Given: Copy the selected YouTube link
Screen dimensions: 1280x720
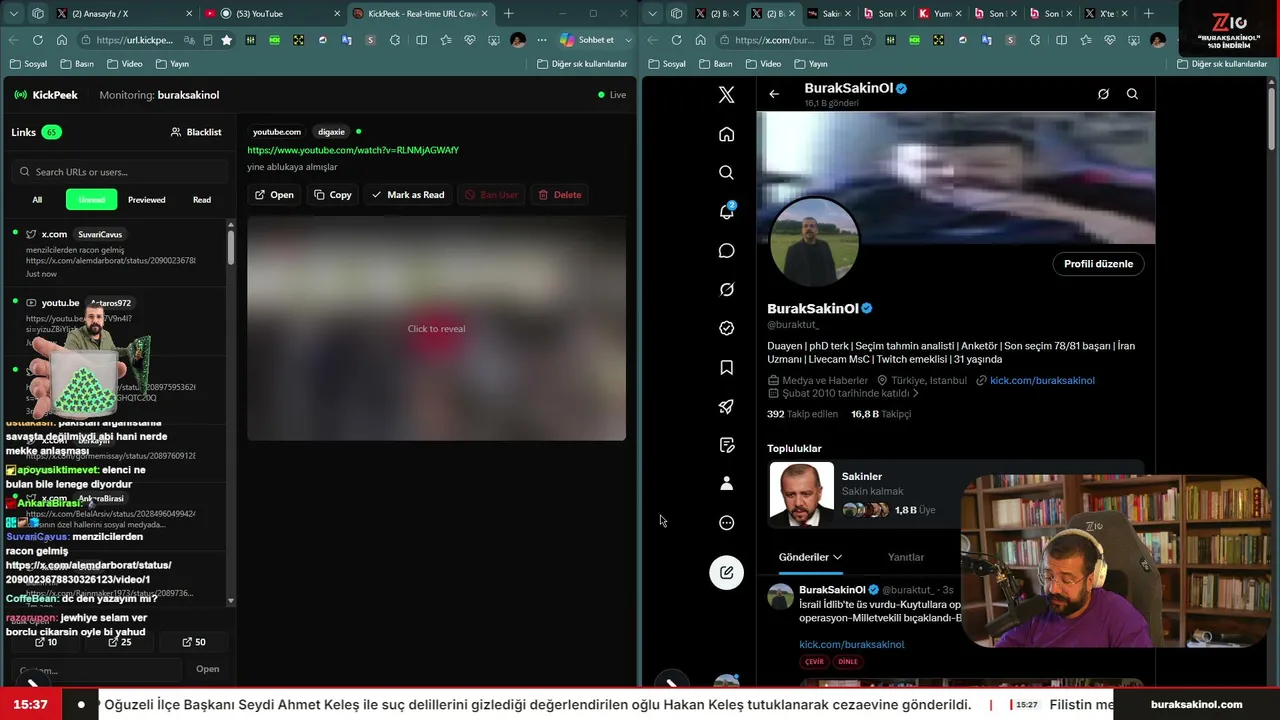Looking at the screenshot, I should pos(333,195).
